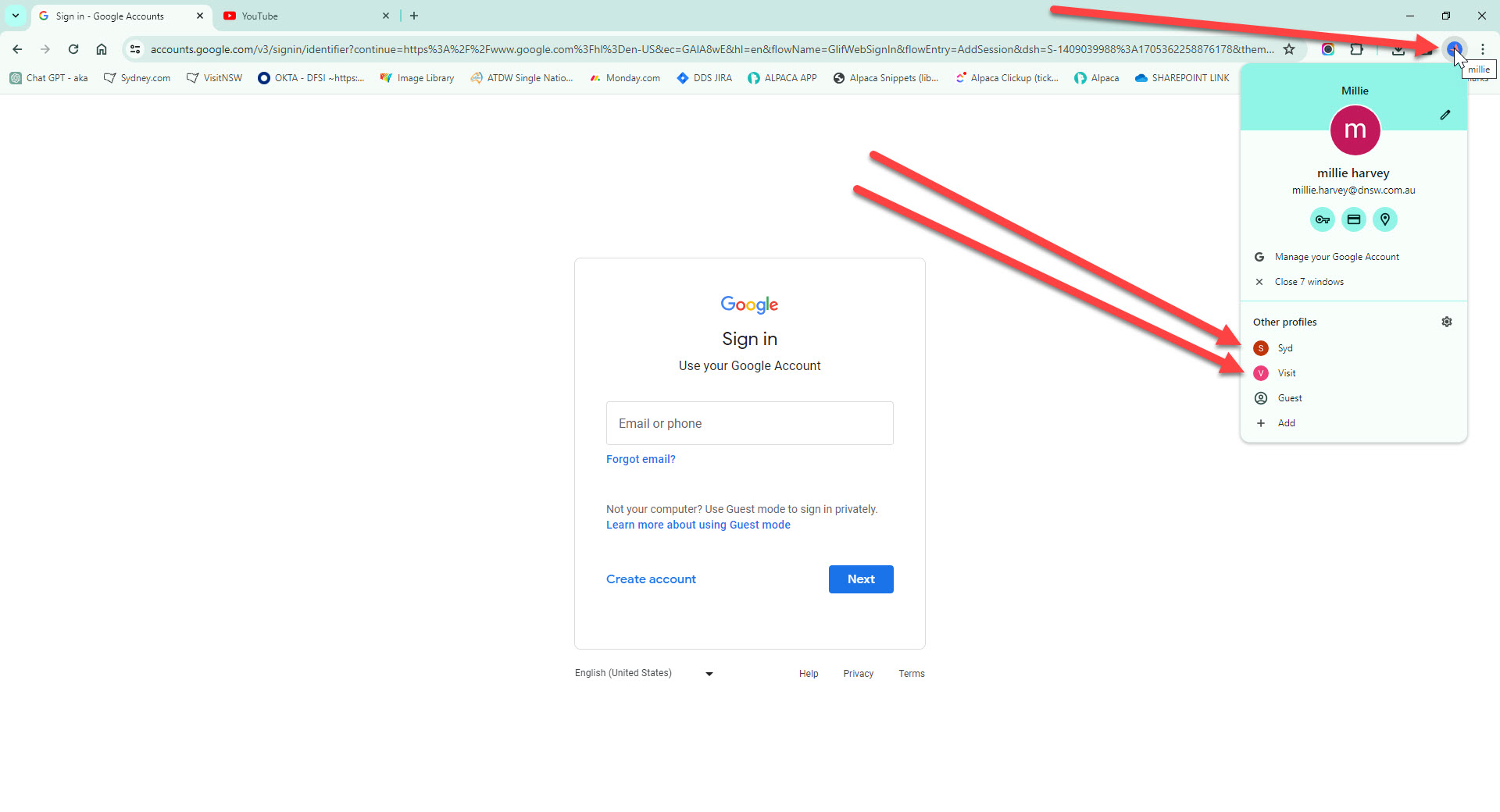Click Close 7 windows
1500x812 pixels.
1354,282
